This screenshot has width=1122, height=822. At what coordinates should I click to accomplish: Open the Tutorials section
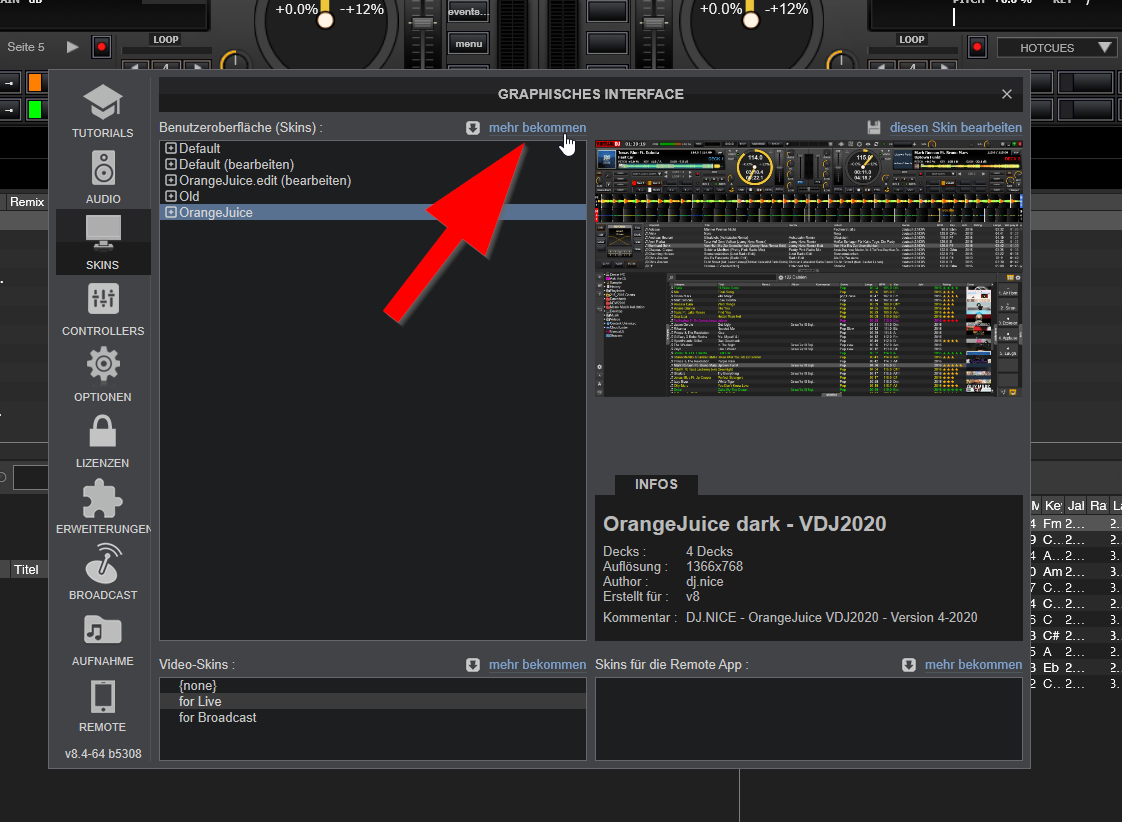[102, 111]
